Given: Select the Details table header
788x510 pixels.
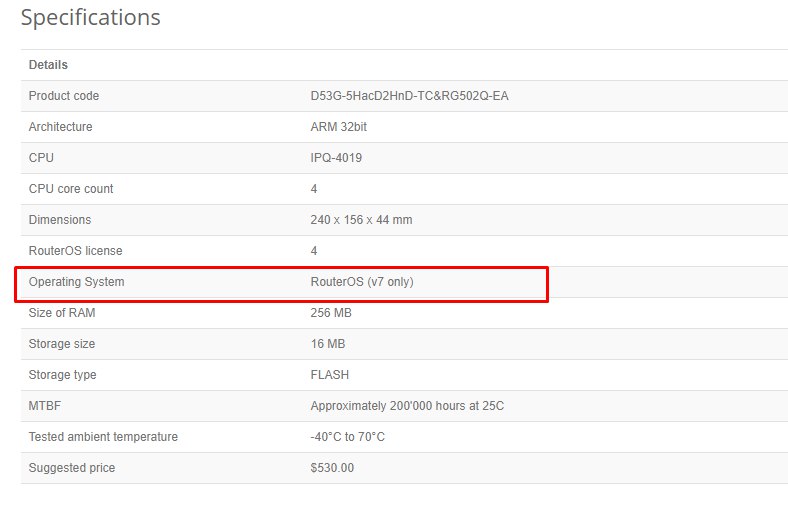Looking at the screenshot, I should click(48, 65).
